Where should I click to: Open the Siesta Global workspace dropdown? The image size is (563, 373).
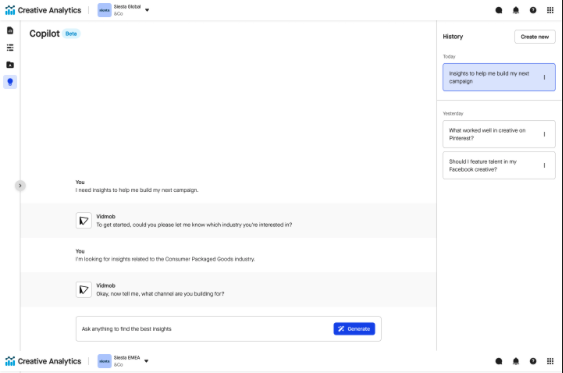pos(147,10)
